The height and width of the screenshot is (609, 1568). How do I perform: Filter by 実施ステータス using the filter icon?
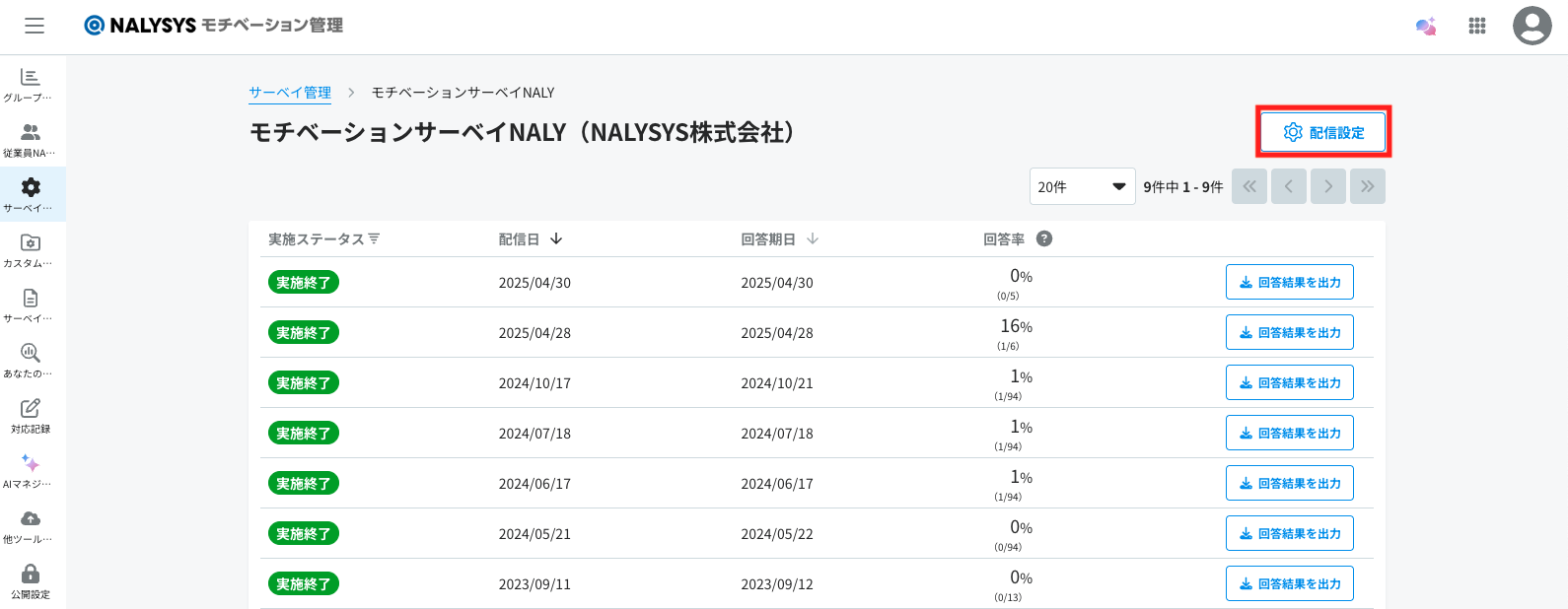[x=374, y=238]
